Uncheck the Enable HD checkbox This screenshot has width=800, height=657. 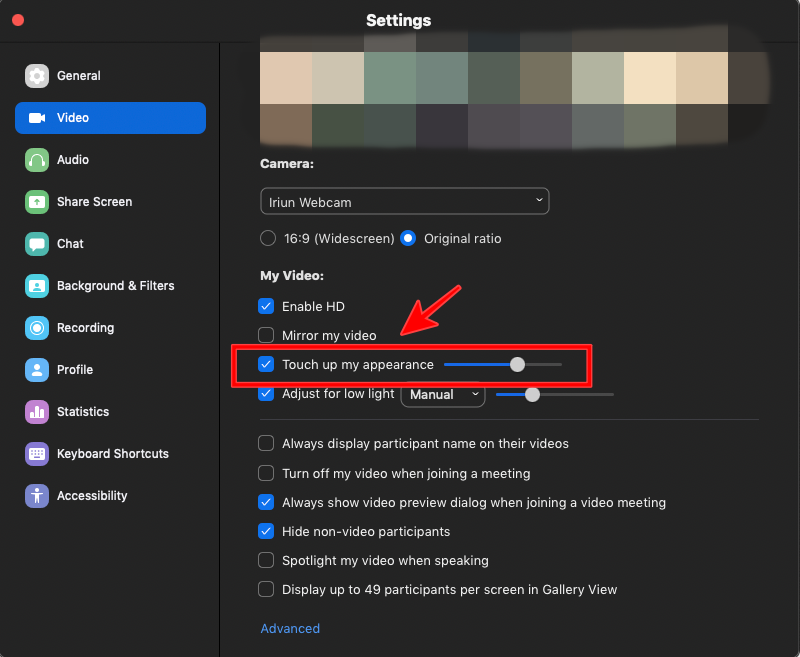pyautogui.click(x=266, y=306)
